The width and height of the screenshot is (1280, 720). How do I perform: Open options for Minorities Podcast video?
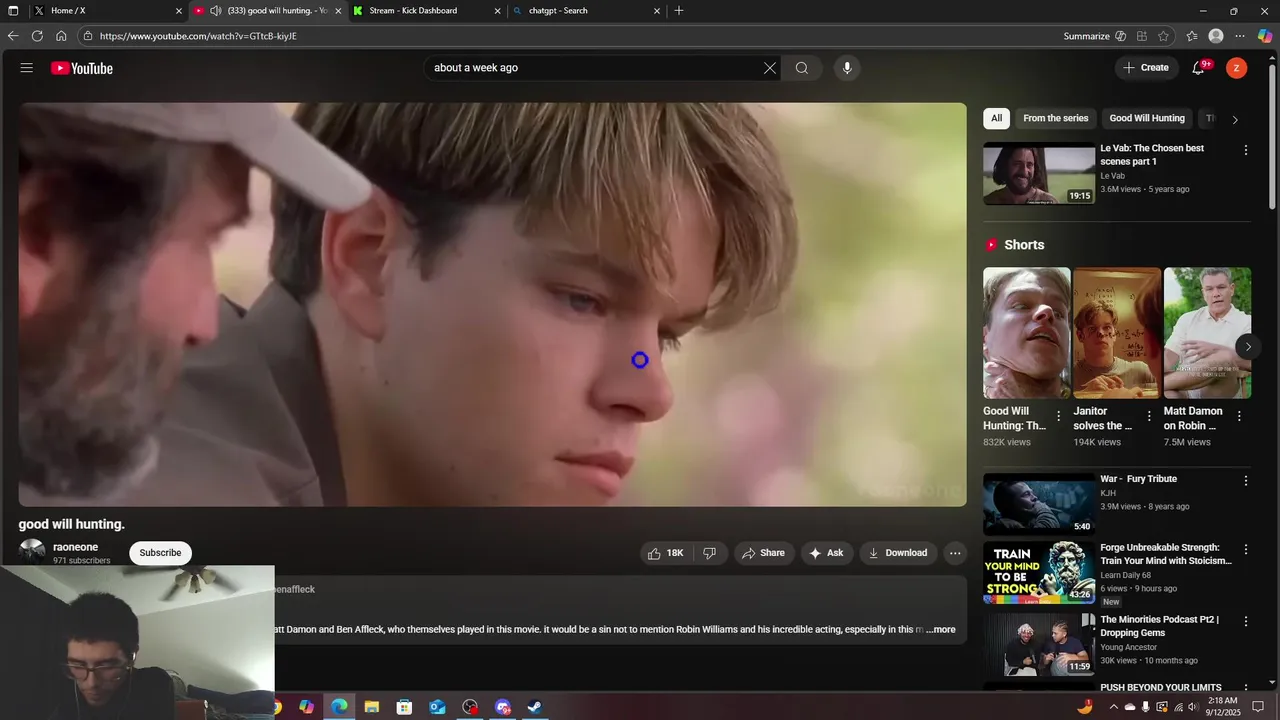tap(1246, 621)
